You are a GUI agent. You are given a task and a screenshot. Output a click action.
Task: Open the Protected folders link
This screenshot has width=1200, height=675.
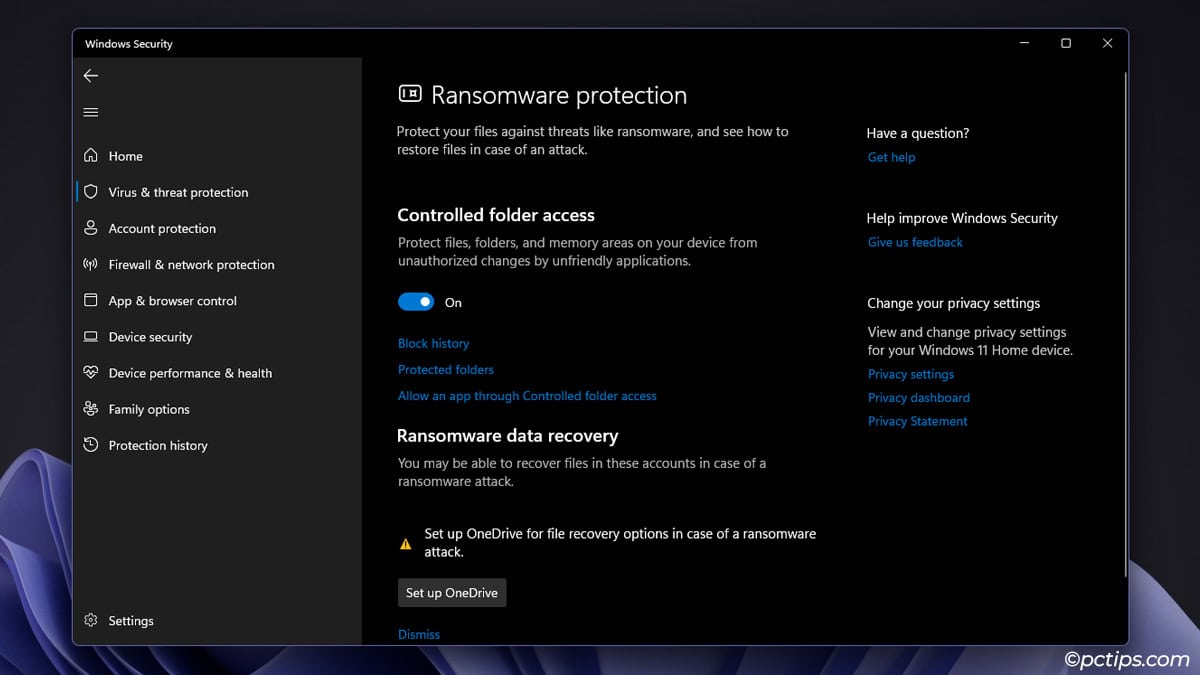tap(446, 369)
